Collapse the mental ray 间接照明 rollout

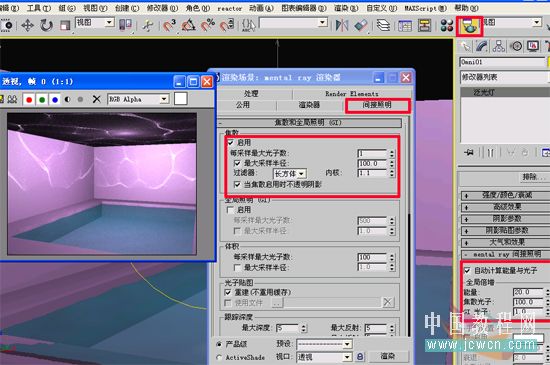click(x=505, y=254)
